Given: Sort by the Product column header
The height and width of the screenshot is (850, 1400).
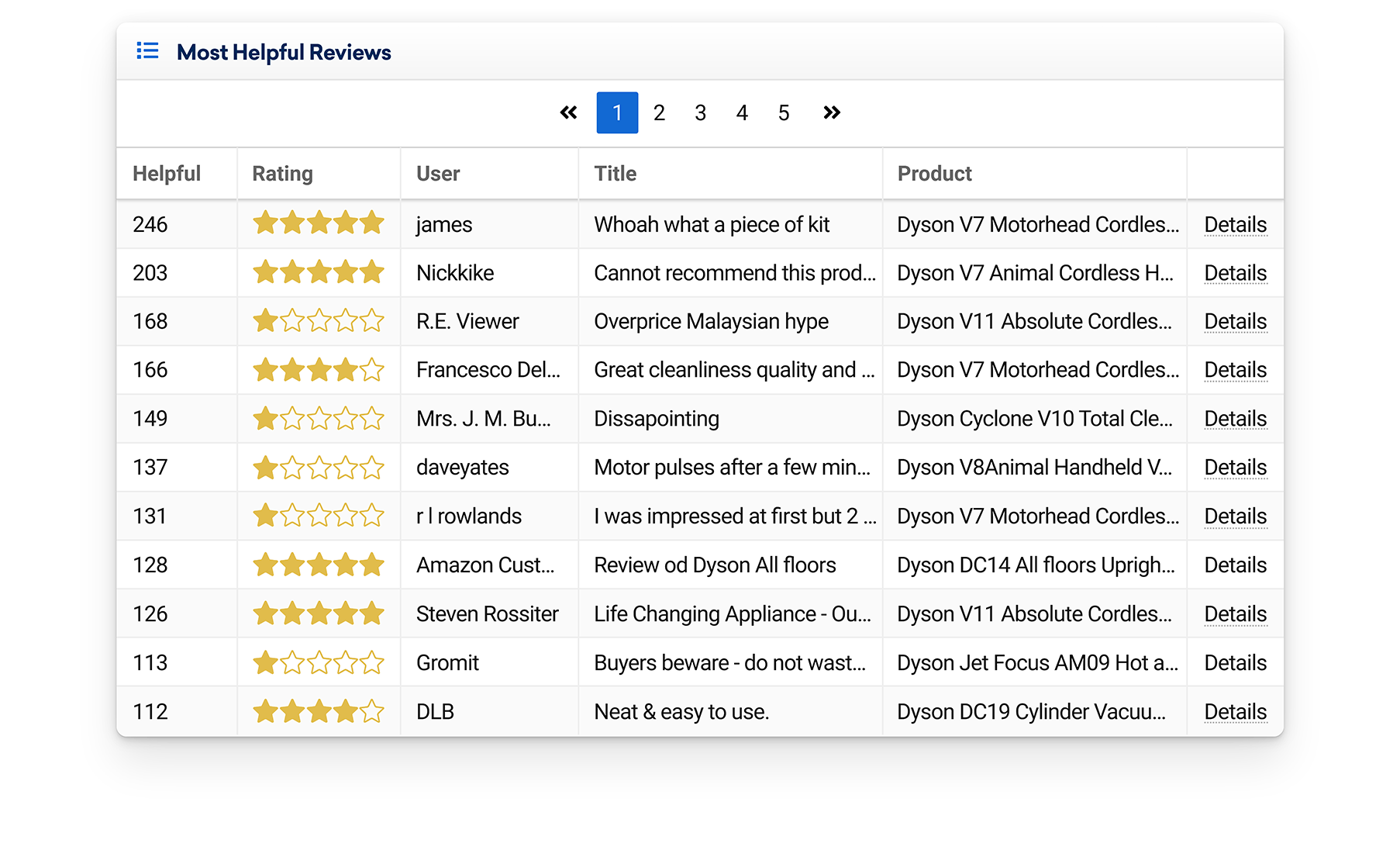Looking at the screenshot, I should [934, 173].
